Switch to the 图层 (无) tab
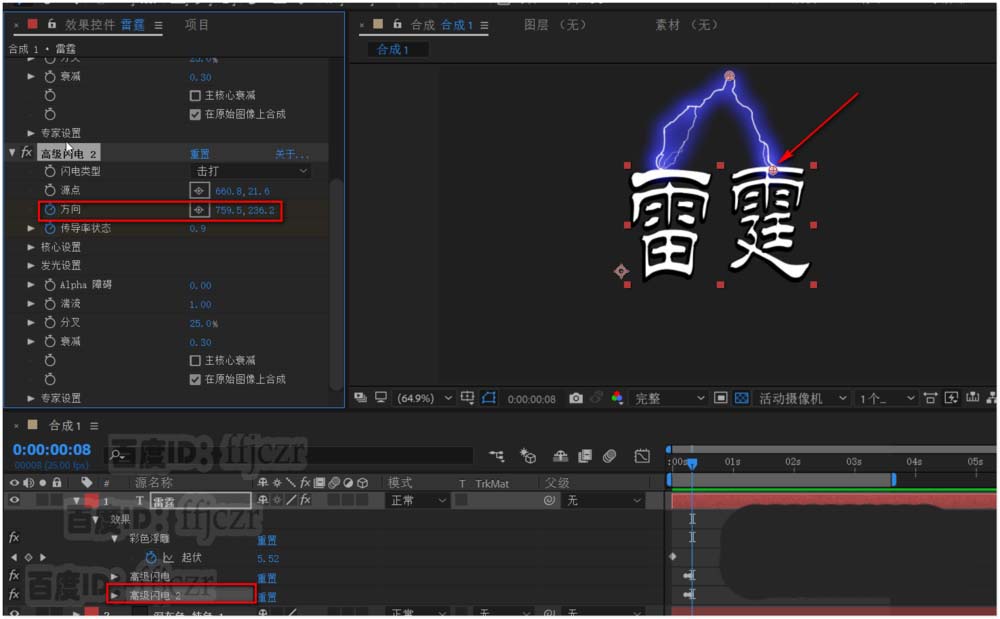1000x619 pixels. tap(555, 25)
